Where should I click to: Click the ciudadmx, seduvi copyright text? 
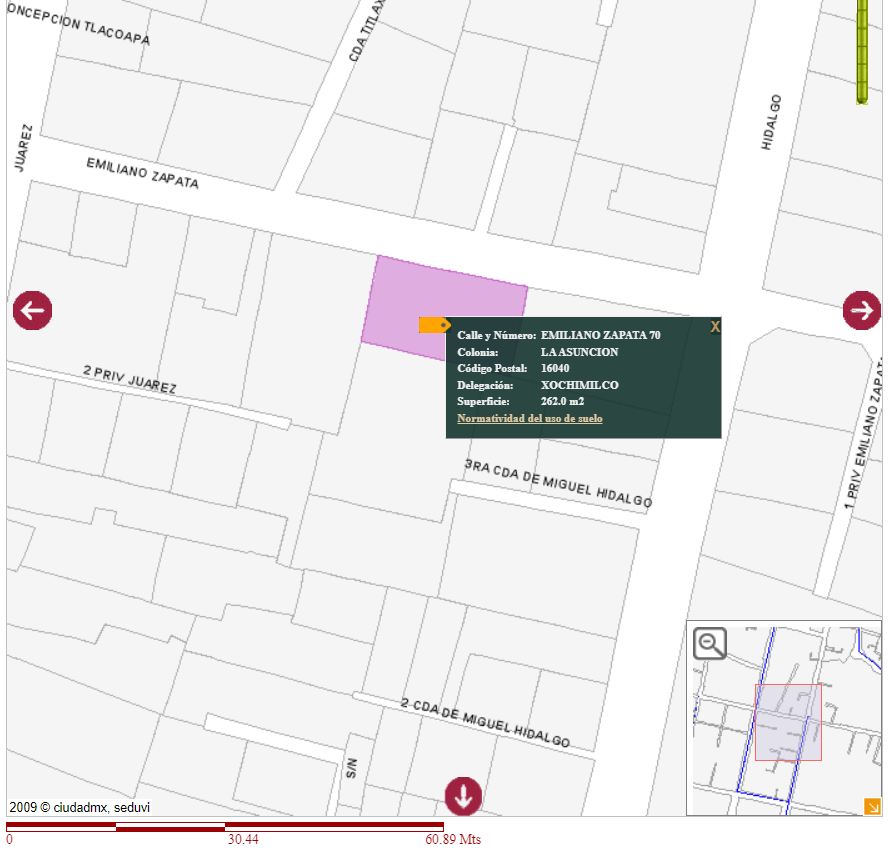[79, 807]
